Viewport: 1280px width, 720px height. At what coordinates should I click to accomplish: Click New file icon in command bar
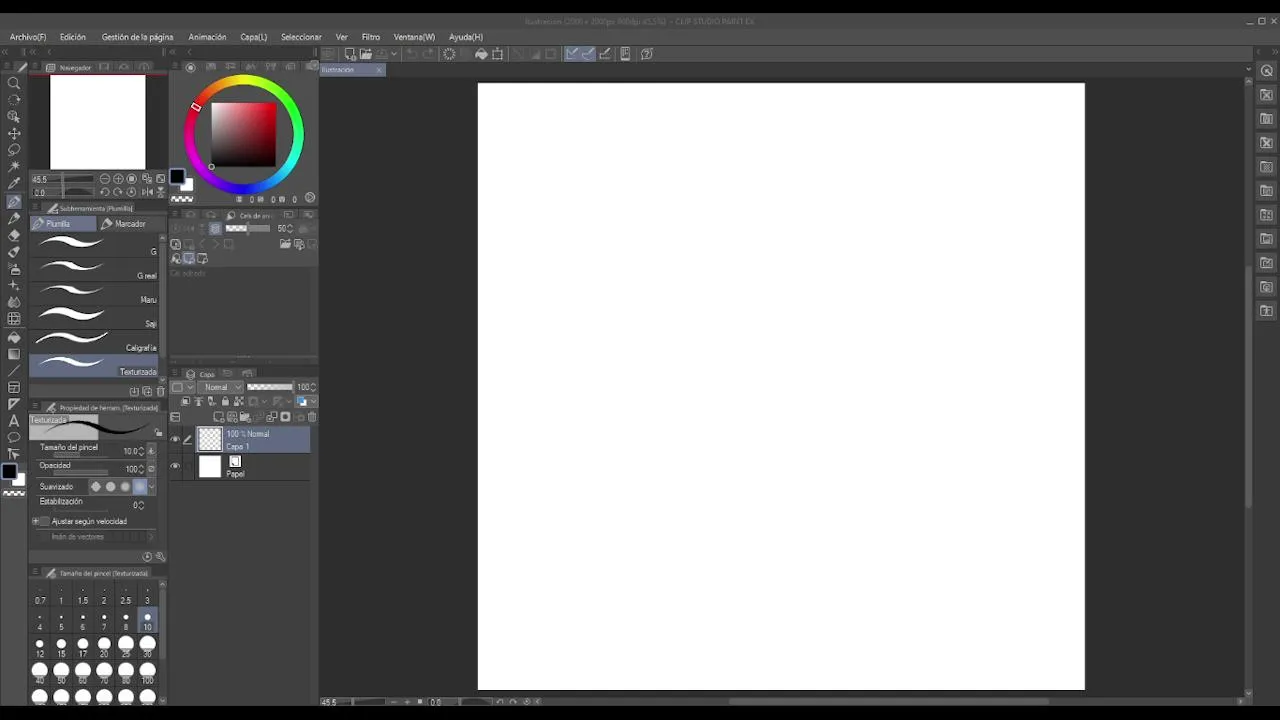coord(350,54)
